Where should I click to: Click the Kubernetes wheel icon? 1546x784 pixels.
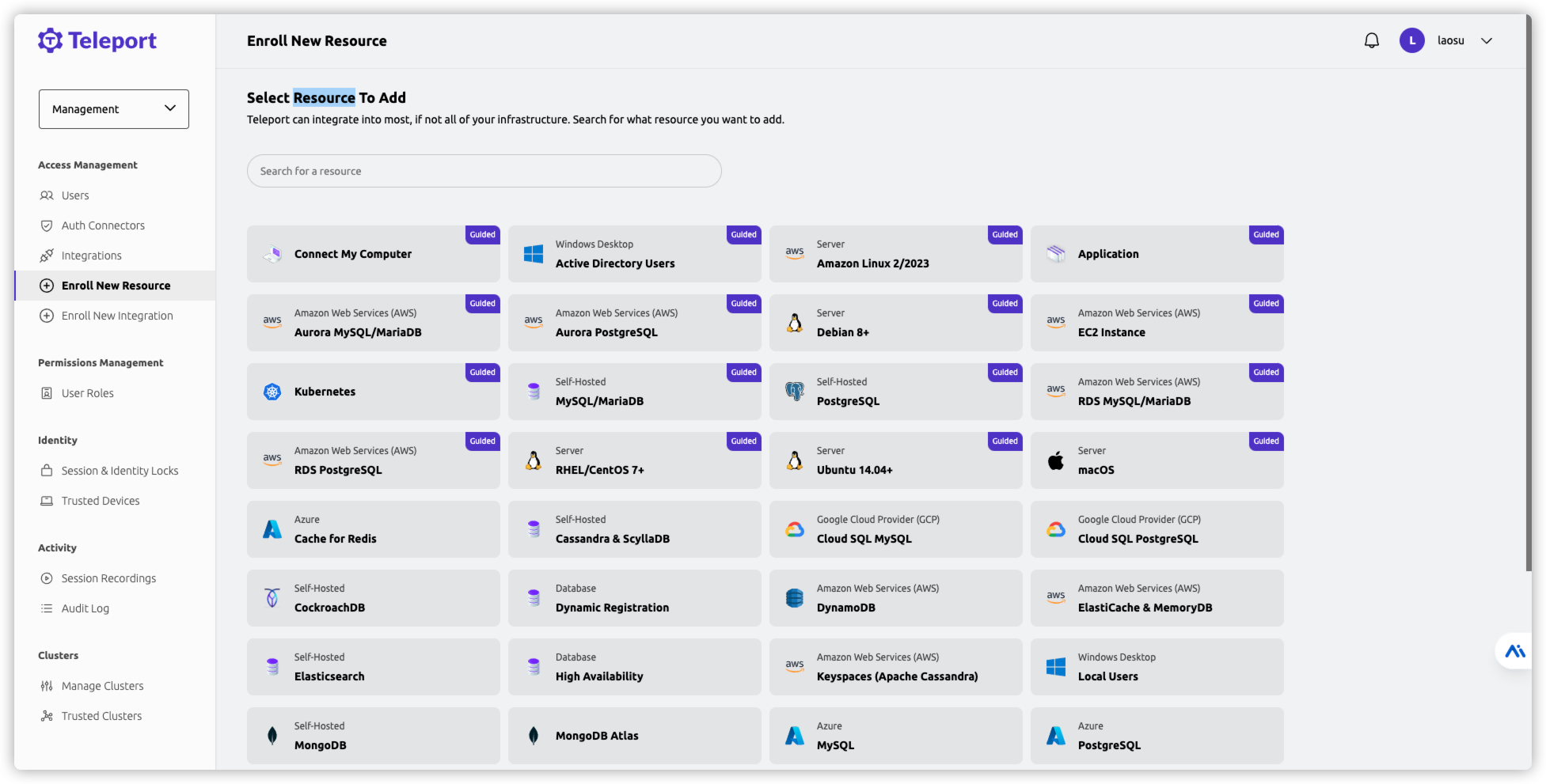[272, 392]
